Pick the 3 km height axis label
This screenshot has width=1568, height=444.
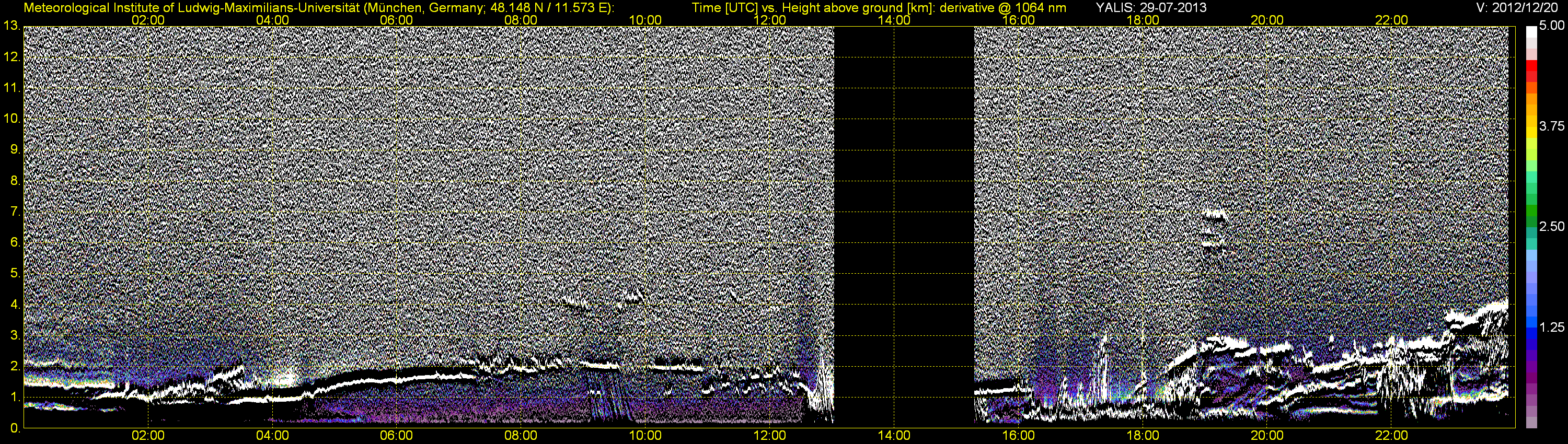coord(15,335)
